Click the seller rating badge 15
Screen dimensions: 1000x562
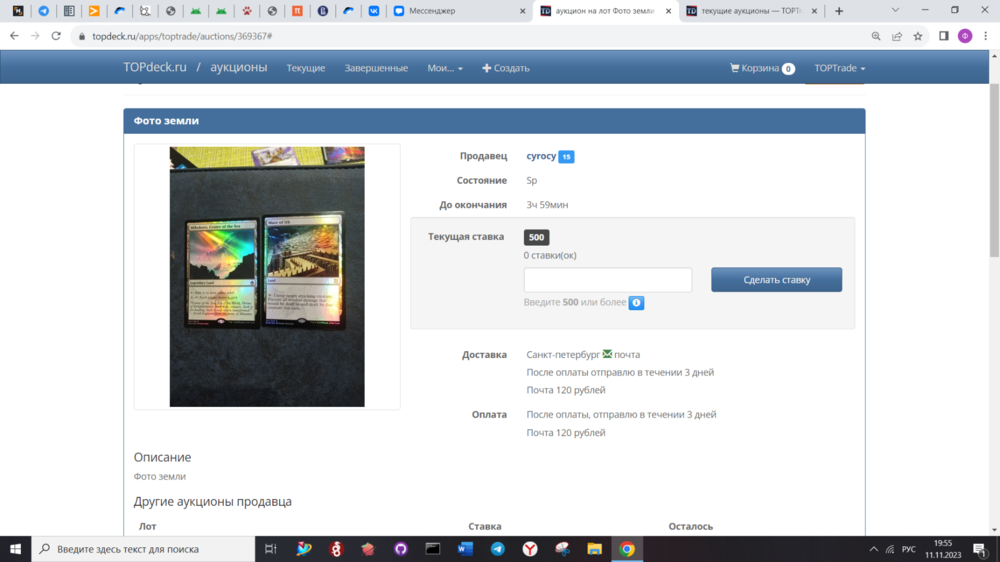click(x=566, y=156)
